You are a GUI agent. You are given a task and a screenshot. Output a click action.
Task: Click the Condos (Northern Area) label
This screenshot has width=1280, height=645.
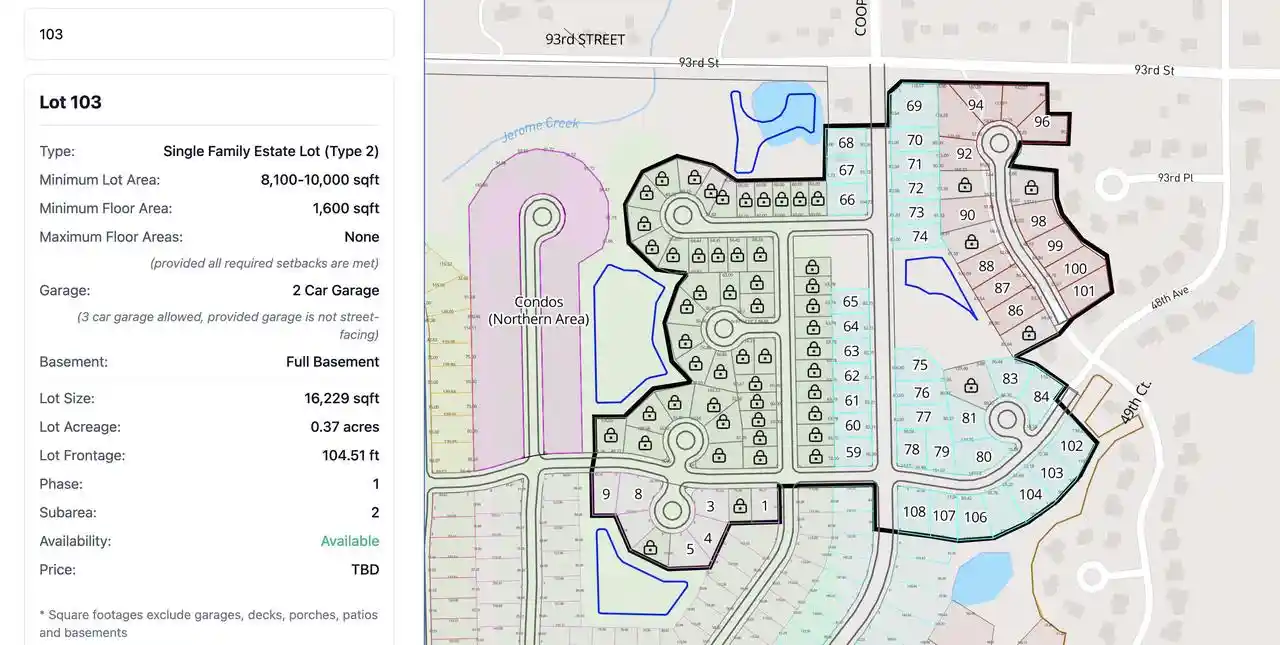(539, 310)
